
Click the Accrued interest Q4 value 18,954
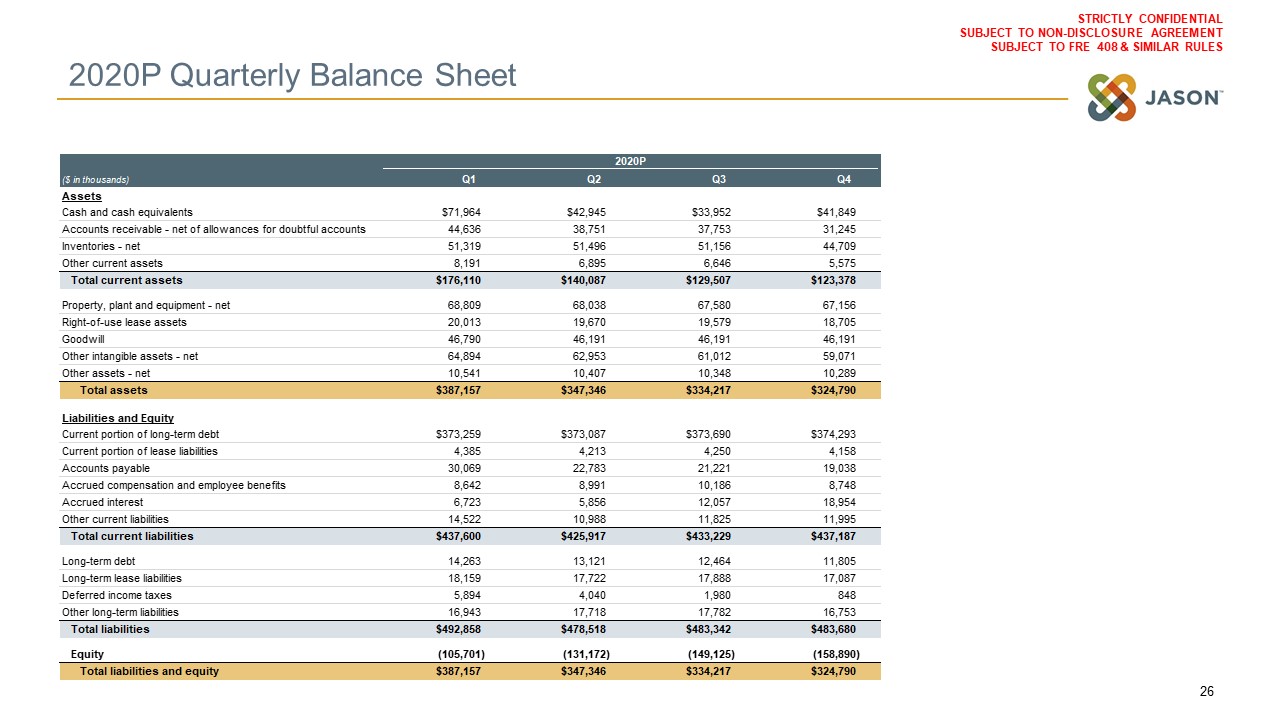[836, 502]
